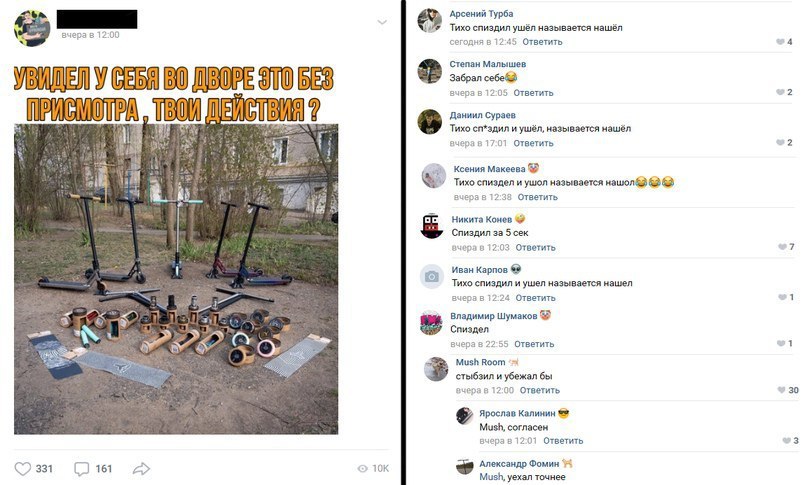Share the post with the arrow icon

[x=141, y=469]
